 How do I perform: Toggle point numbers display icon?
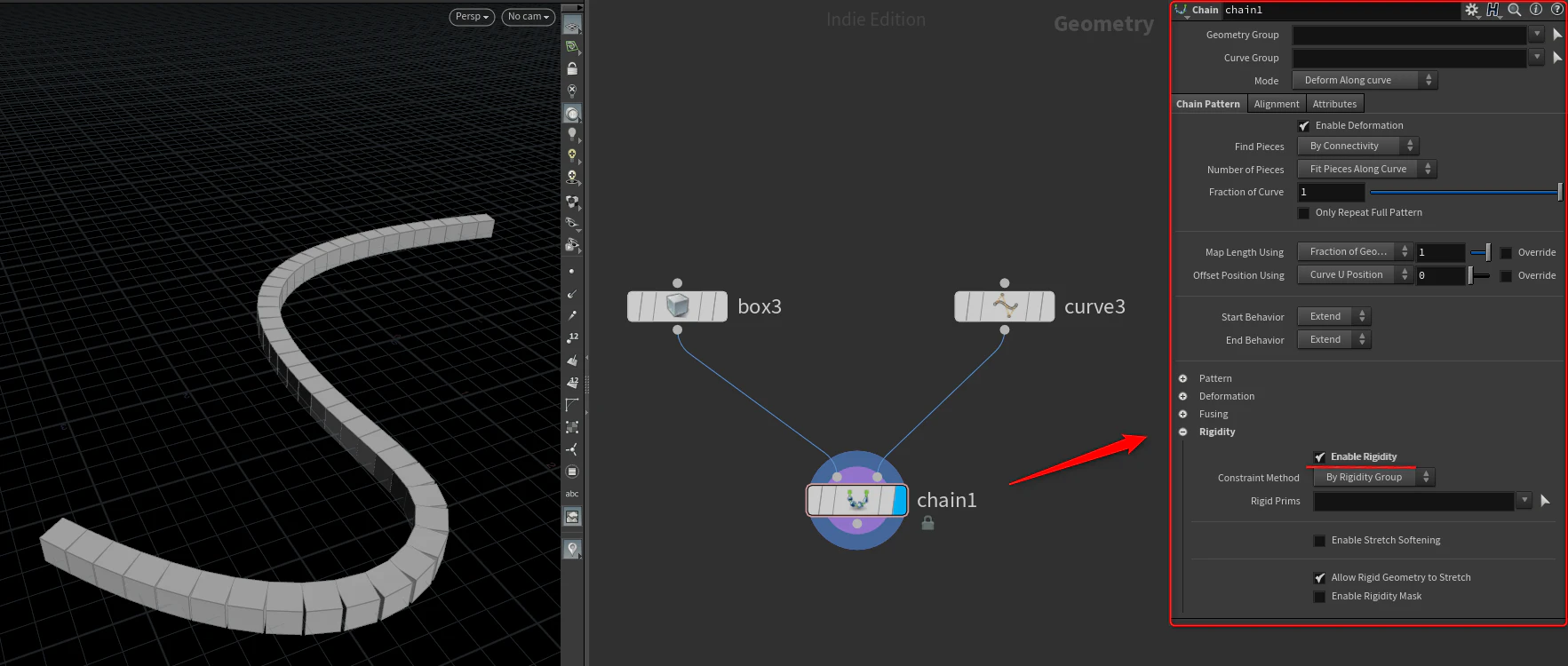click(x=572, y=337)
